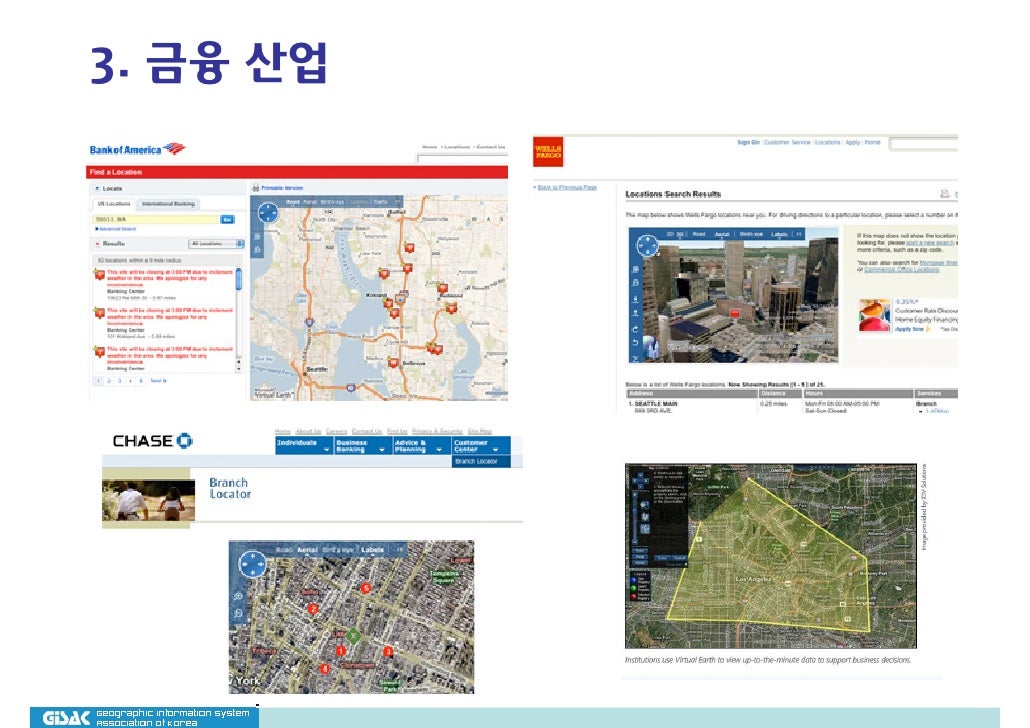Screen dimensions: 1030x728
Task: Click the zoom-in icon on Bank of America map
Action: pos(257,236)
